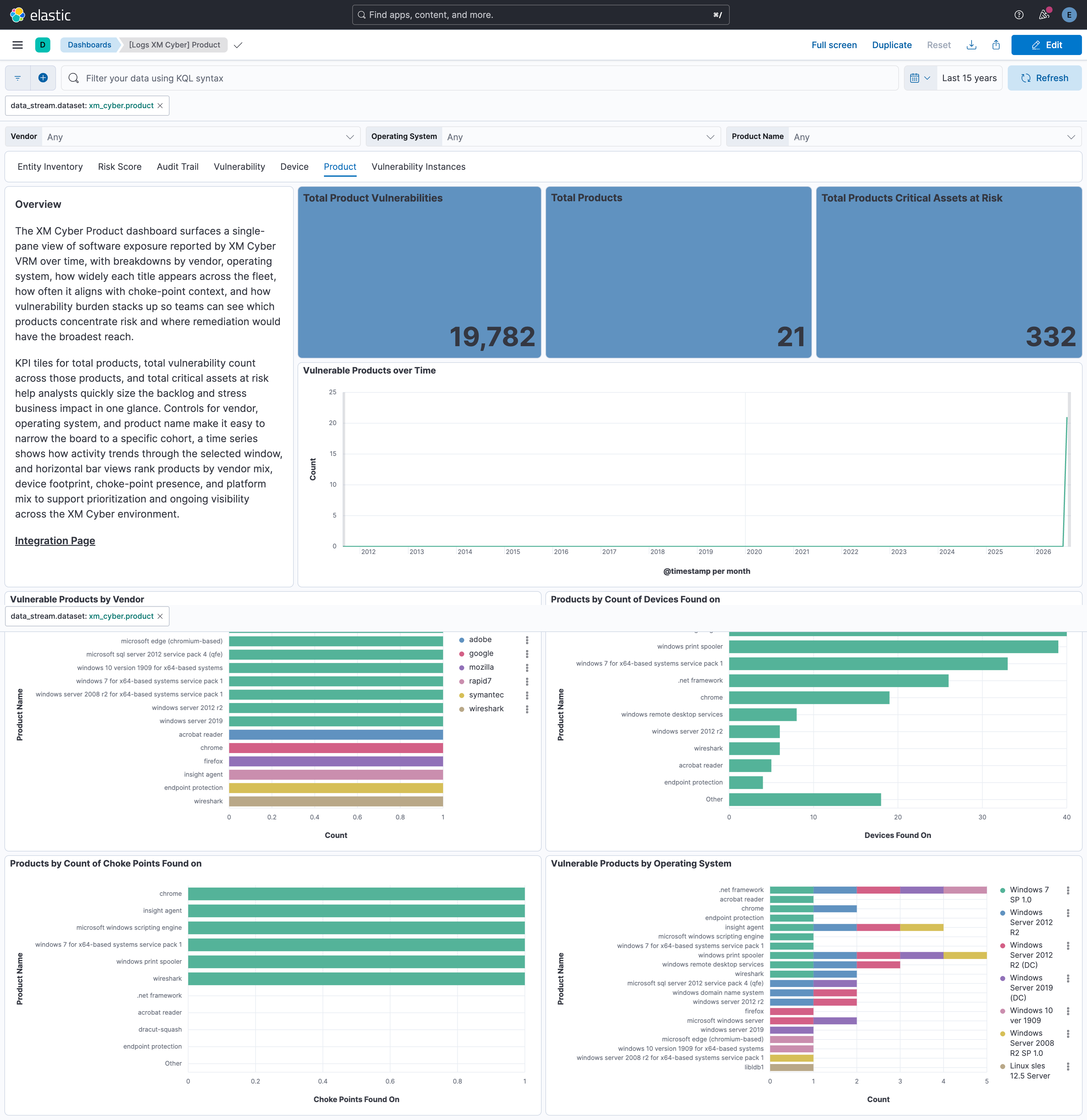The image size is (1087, 1120).
Task: Toggle the main navigation hamburger menu
Action: pyautogui.click(x=18, y=45)
